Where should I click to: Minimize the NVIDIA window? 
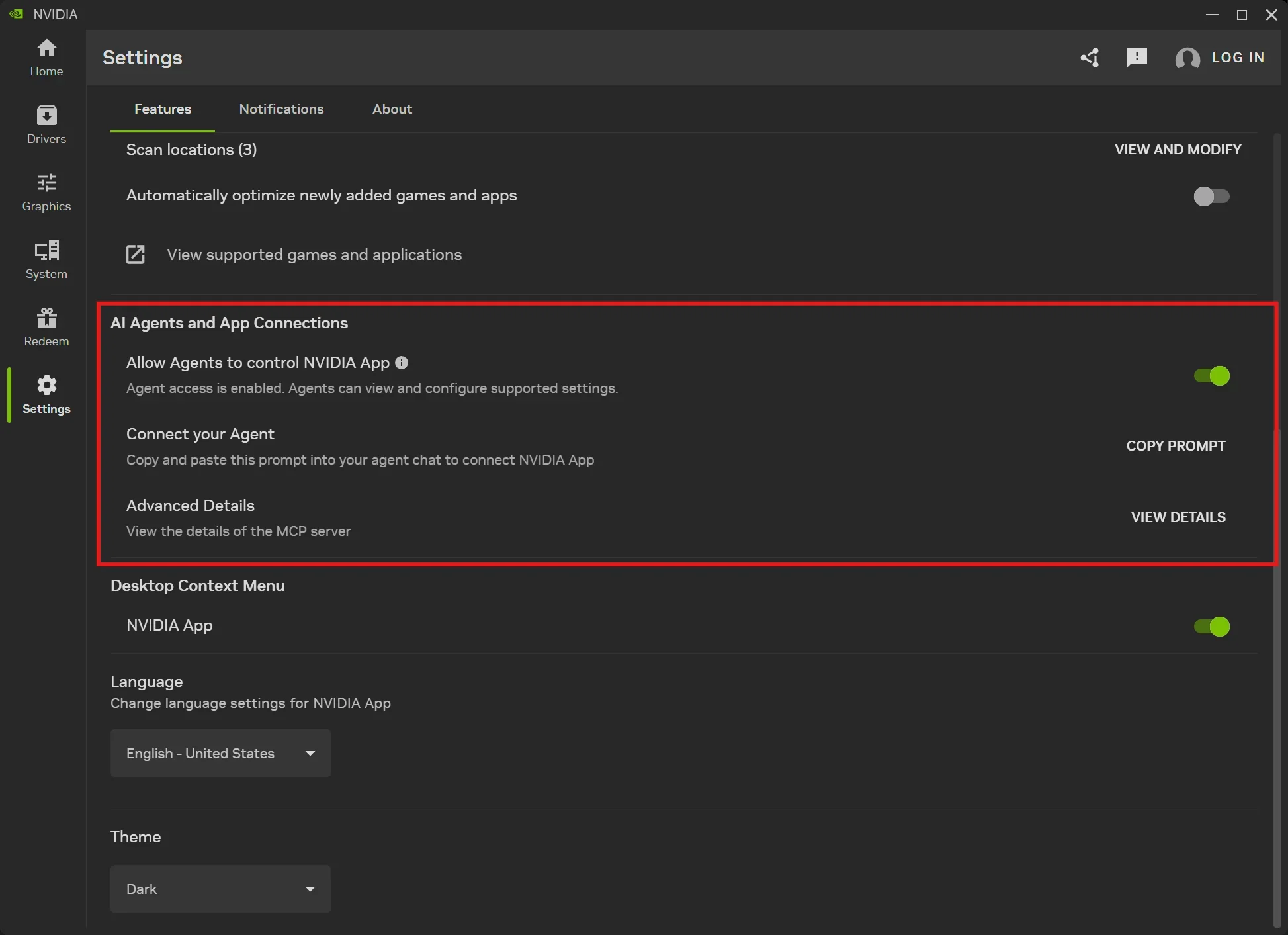click(1212, 15)
